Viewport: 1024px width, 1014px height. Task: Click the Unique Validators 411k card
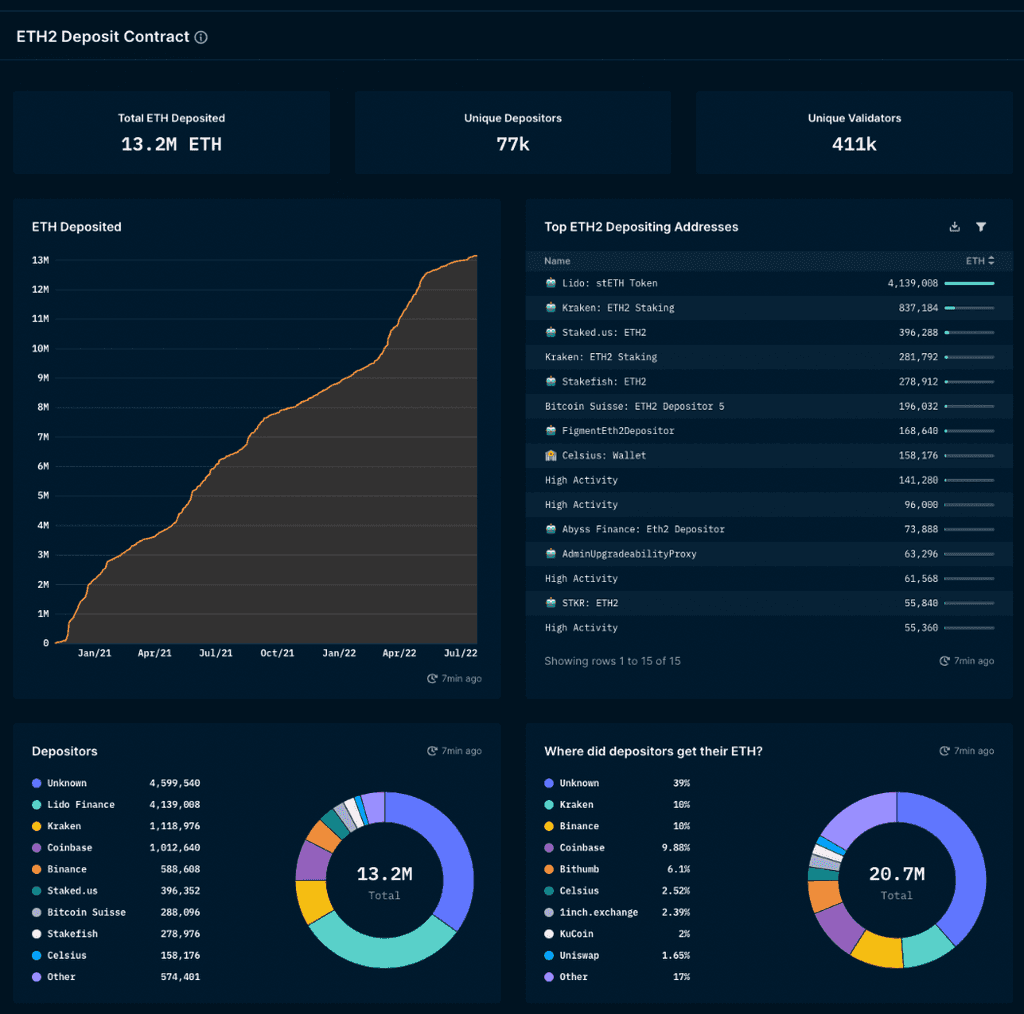pyautogui.click(x=854, y=133)
